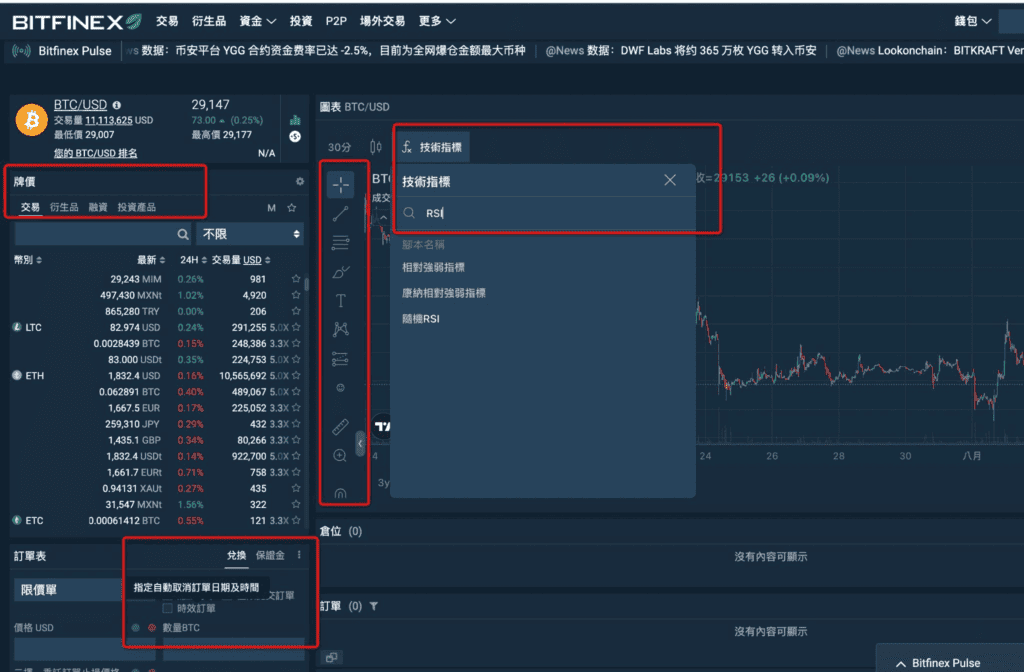Favorite the 31,547 MXNt row star
1024x672 pixels.
click(x=296, y=505)
